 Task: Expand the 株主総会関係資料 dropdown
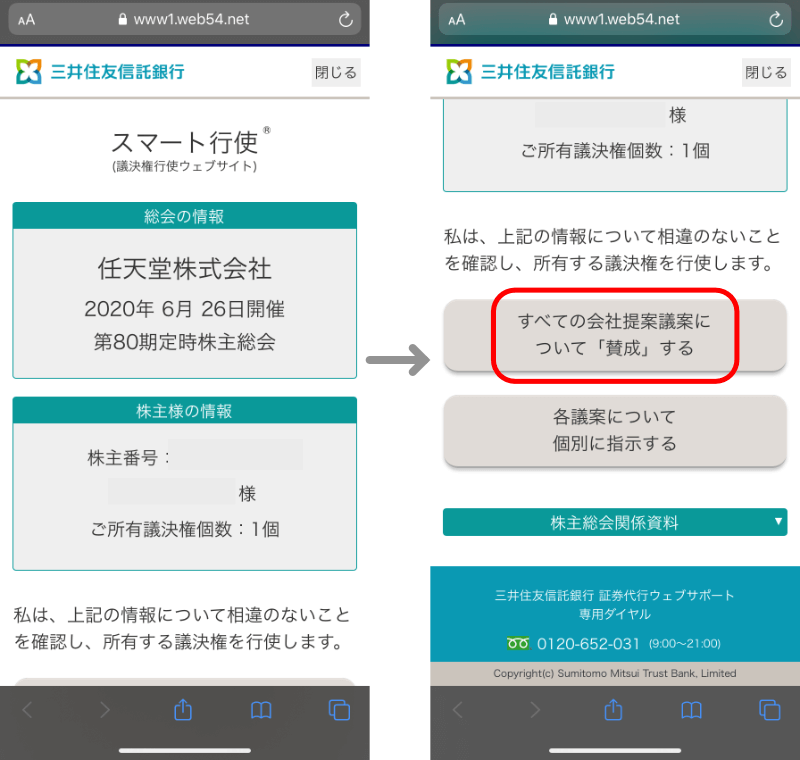tap(615, 522)
